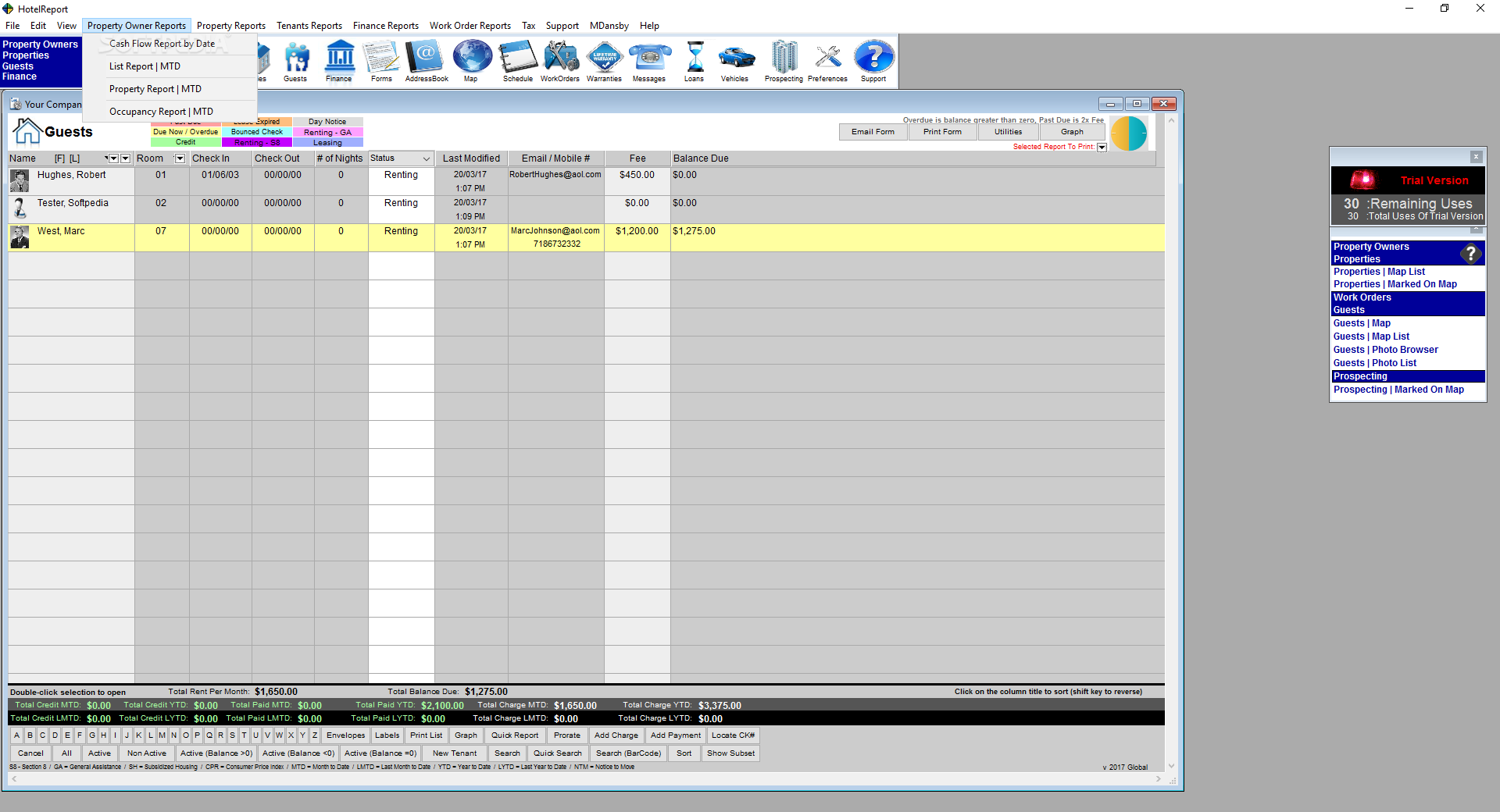Open the Vehicles car icon
This screenshot has width=1500, height=812.
click(735, 61)
